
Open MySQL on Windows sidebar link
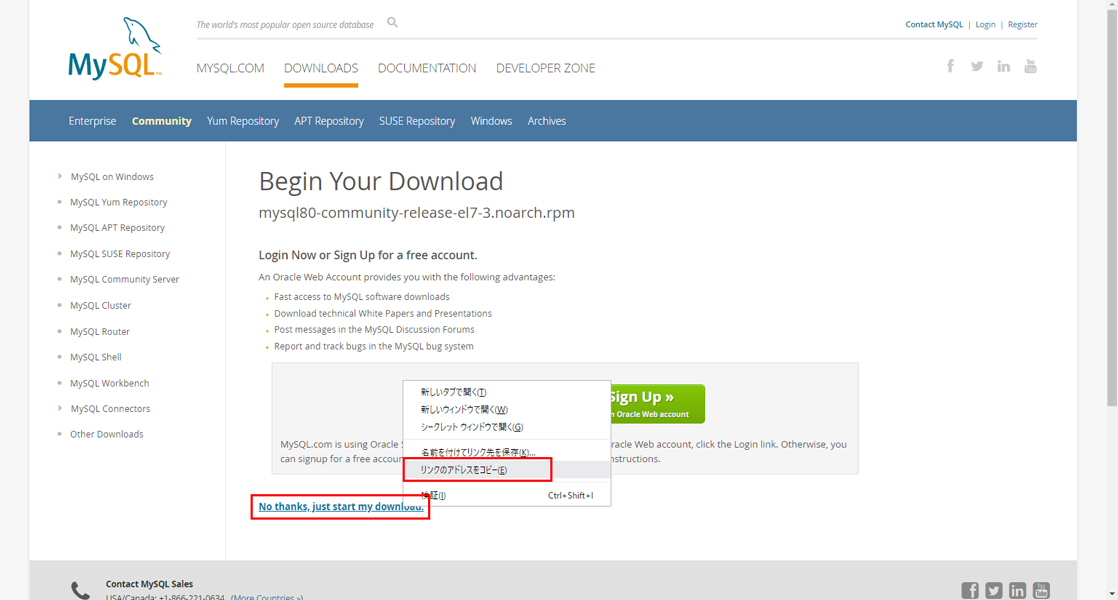click(112, 177)
